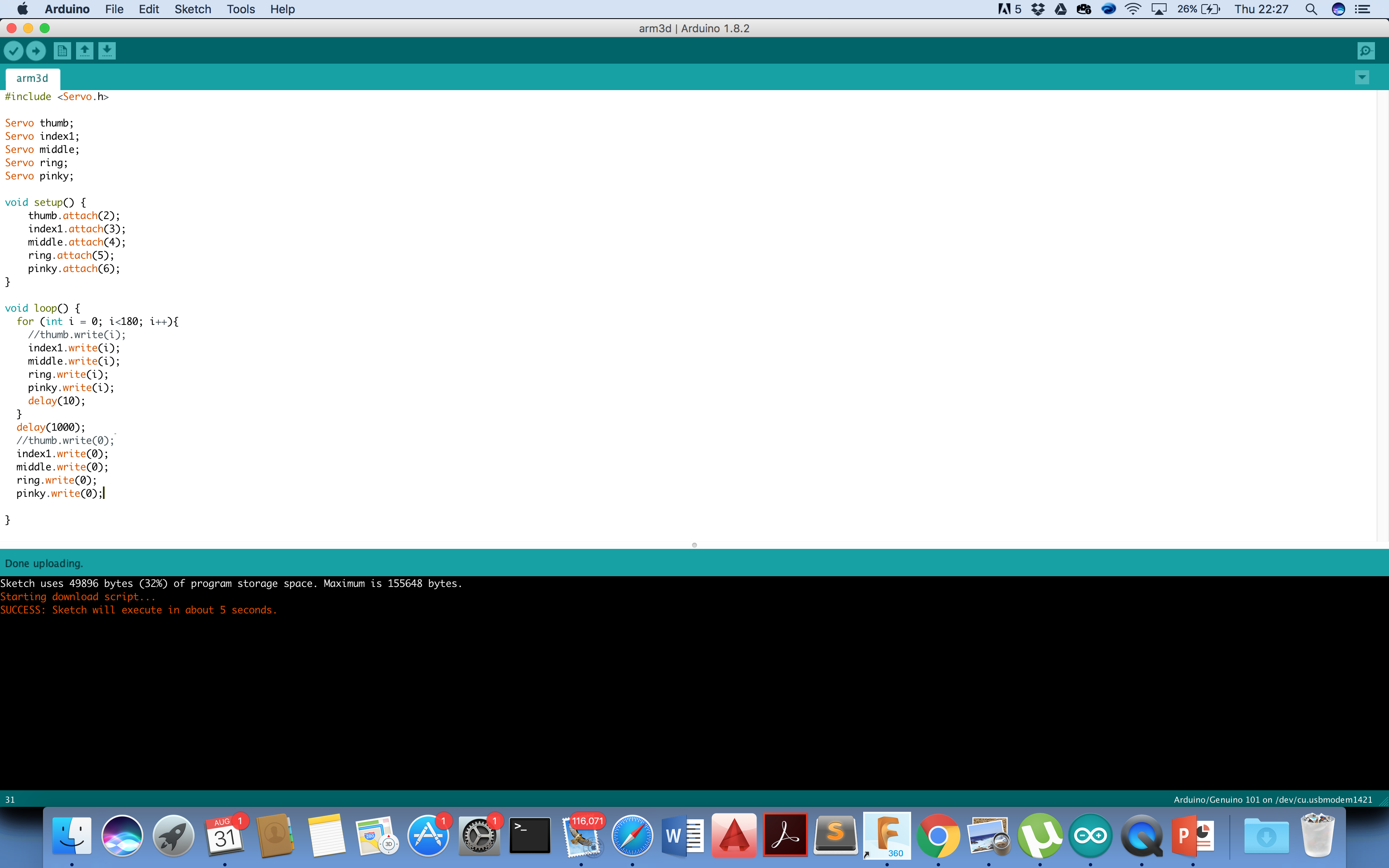The width and height of the screenshot is (1389, 868).
Task: Open the Edit menu
Action: click(149, 9)
